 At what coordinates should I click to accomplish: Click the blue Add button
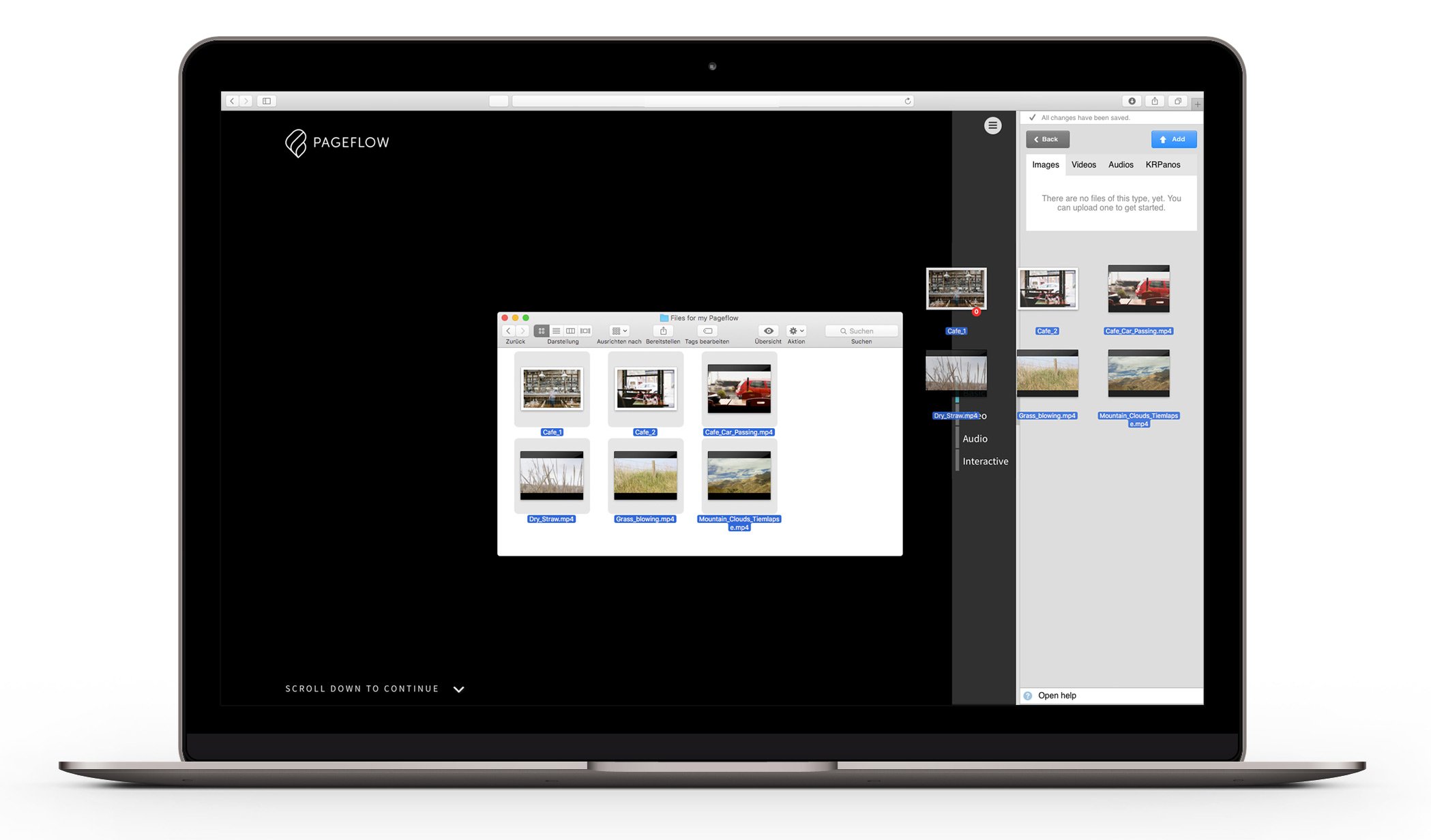tap(1173, 139)
